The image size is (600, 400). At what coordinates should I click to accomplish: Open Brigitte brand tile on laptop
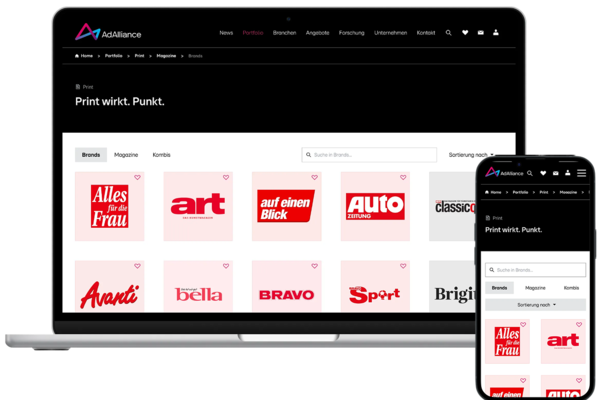pyautogui.click(x=452, y=286)
